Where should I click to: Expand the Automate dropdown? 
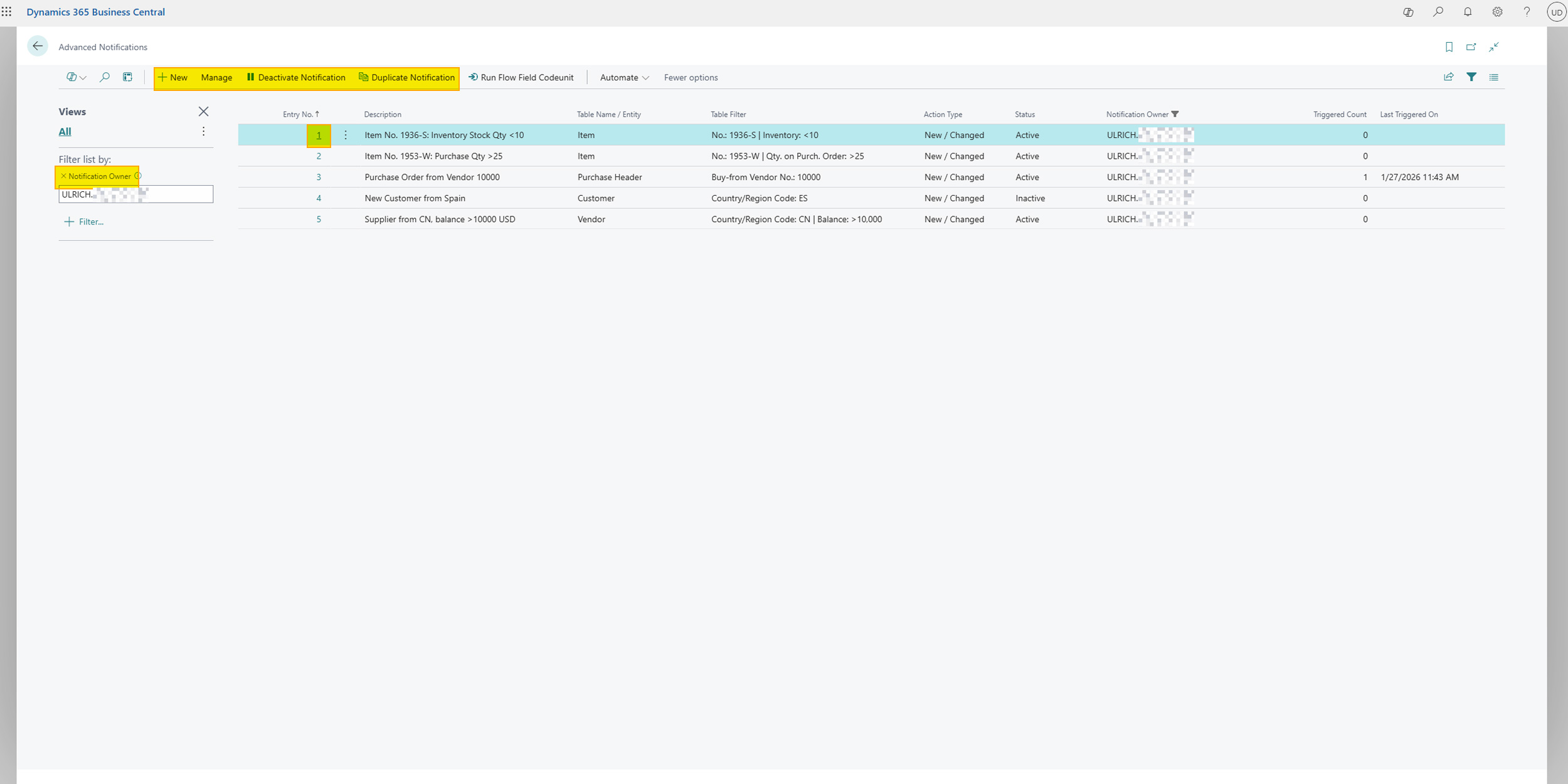623,77
